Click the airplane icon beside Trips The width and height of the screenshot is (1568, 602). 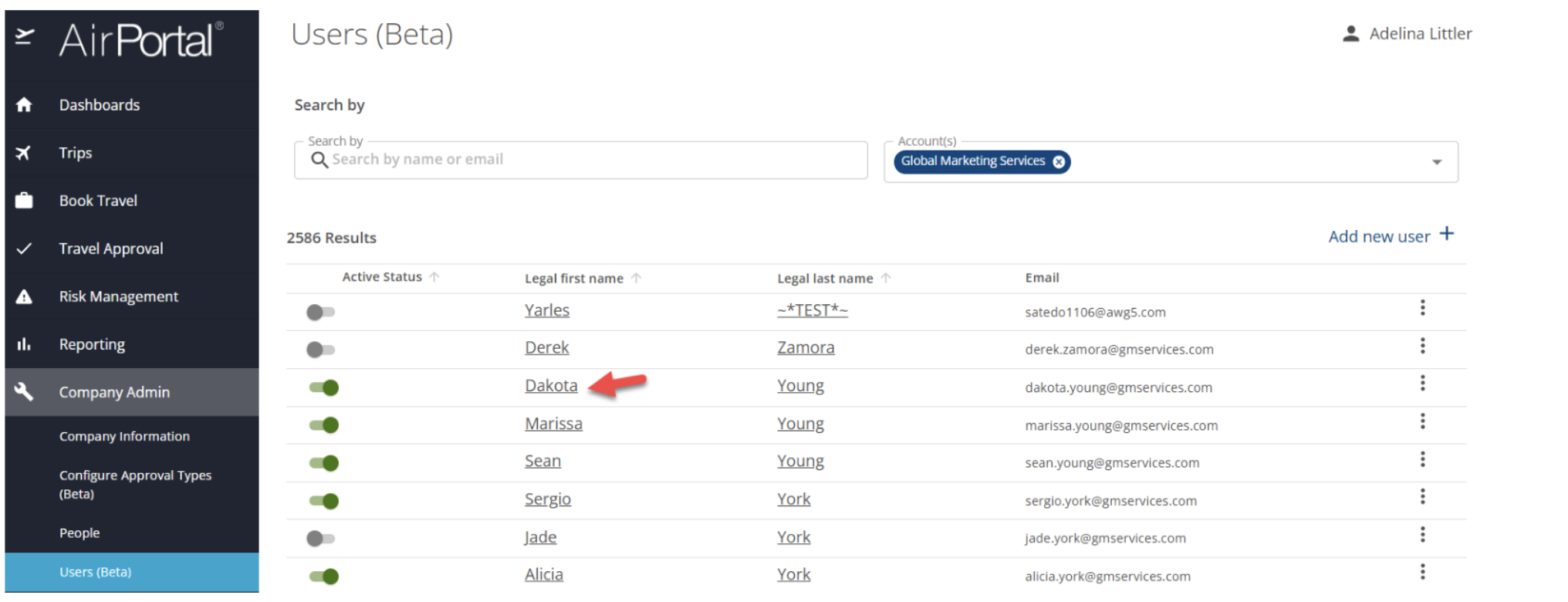23,153
